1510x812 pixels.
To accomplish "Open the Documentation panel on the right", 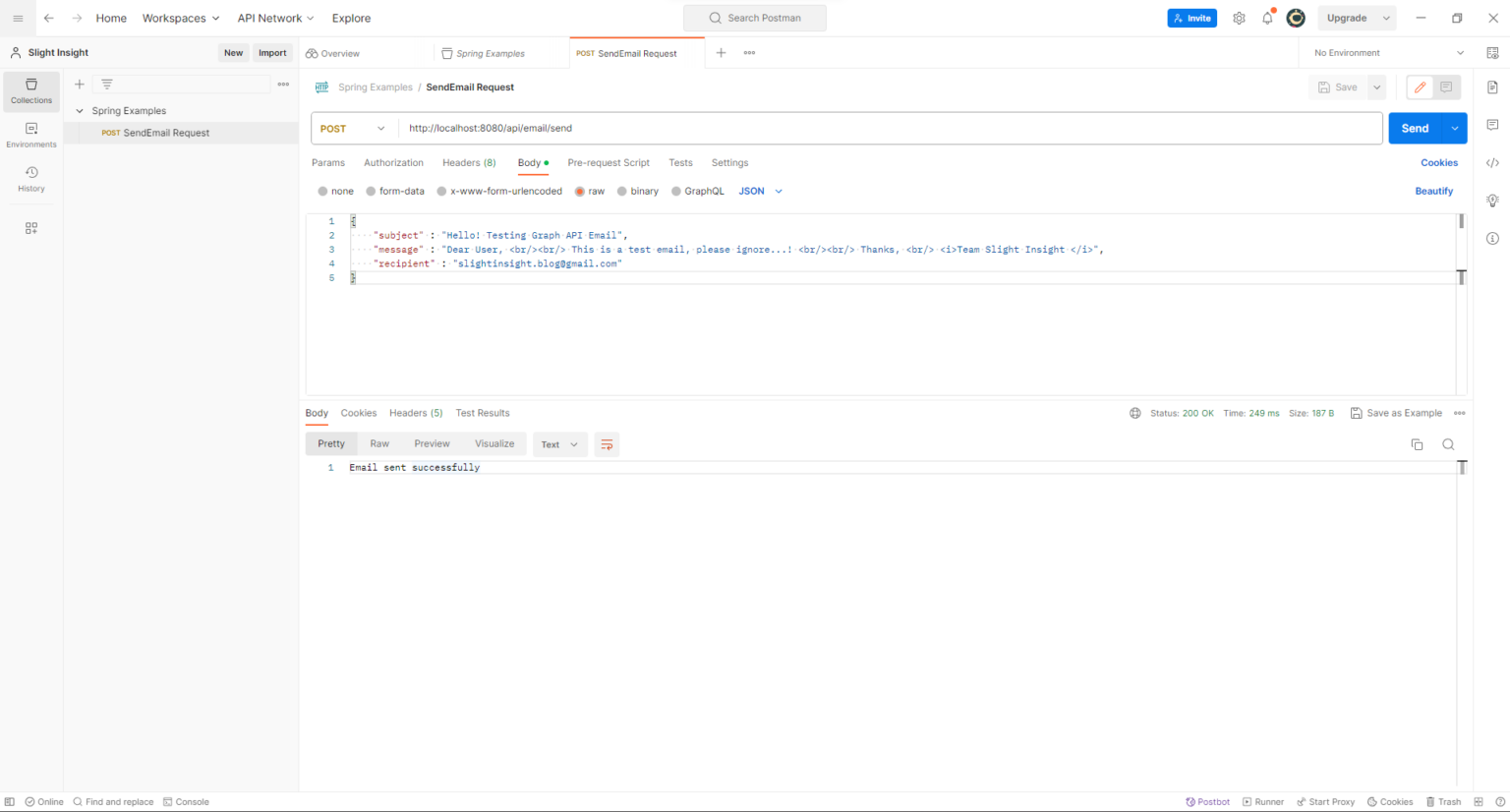I will tap(1492, 87).
